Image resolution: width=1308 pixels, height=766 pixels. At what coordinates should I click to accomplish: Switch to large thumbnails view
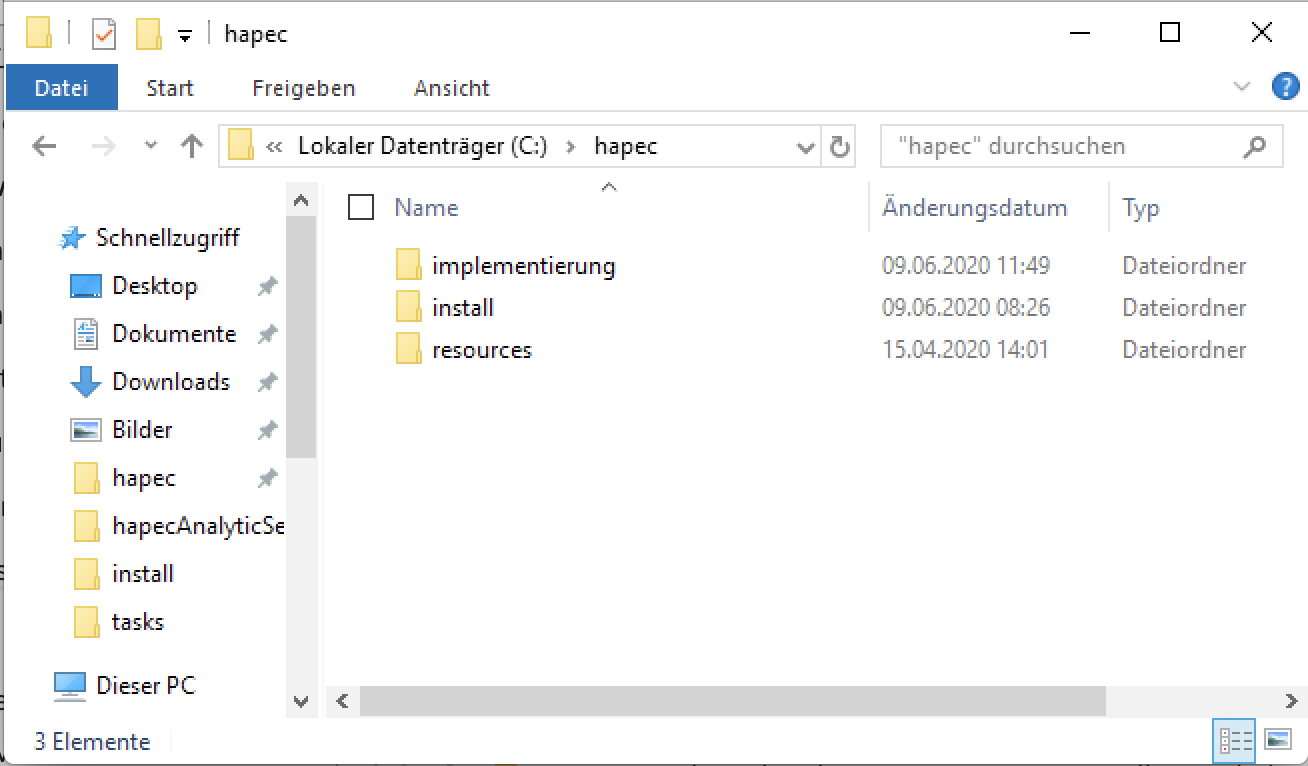coord(1278,740)
